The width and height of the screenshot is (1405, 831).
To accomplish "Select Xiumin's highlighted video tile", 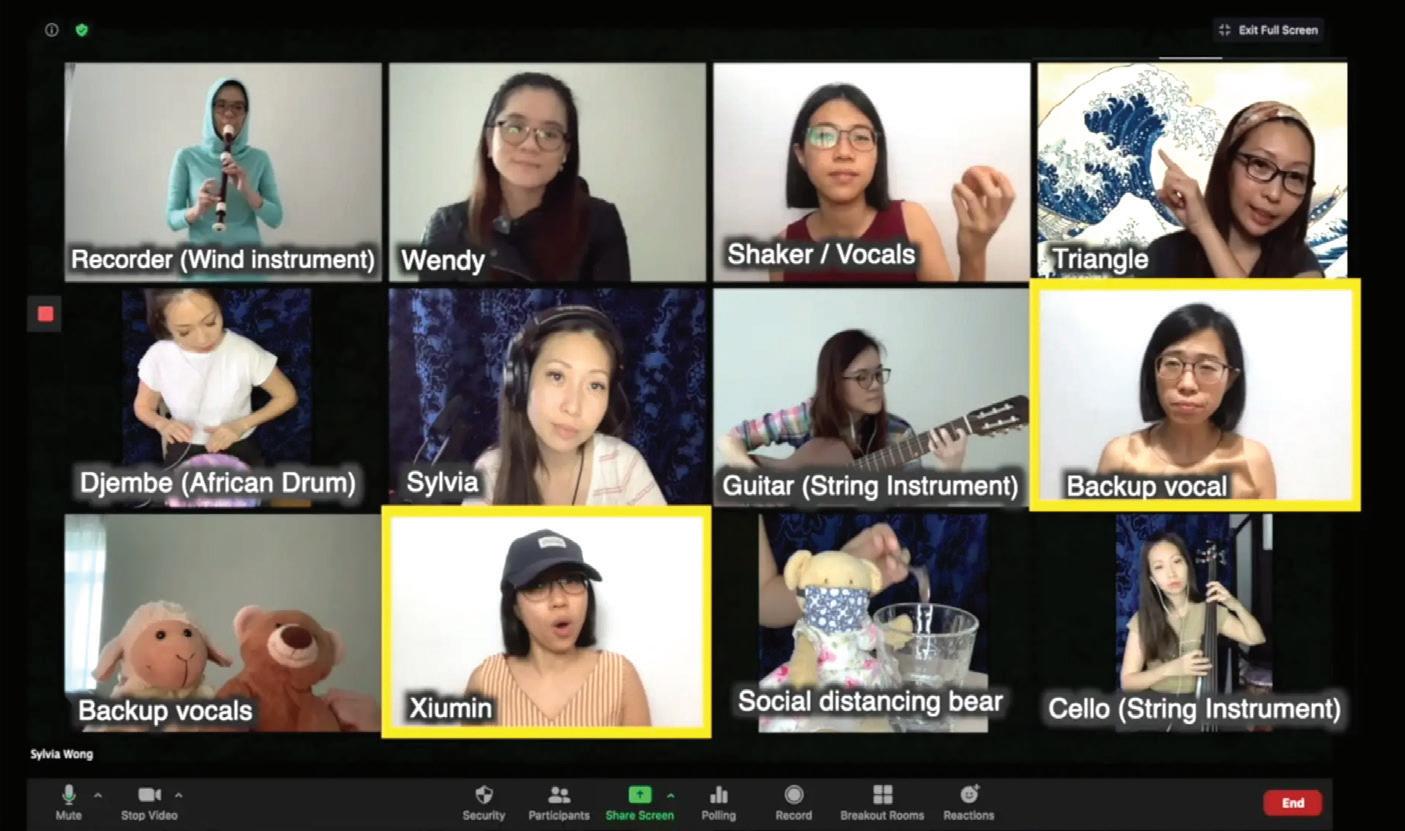I will click(547, 622).
